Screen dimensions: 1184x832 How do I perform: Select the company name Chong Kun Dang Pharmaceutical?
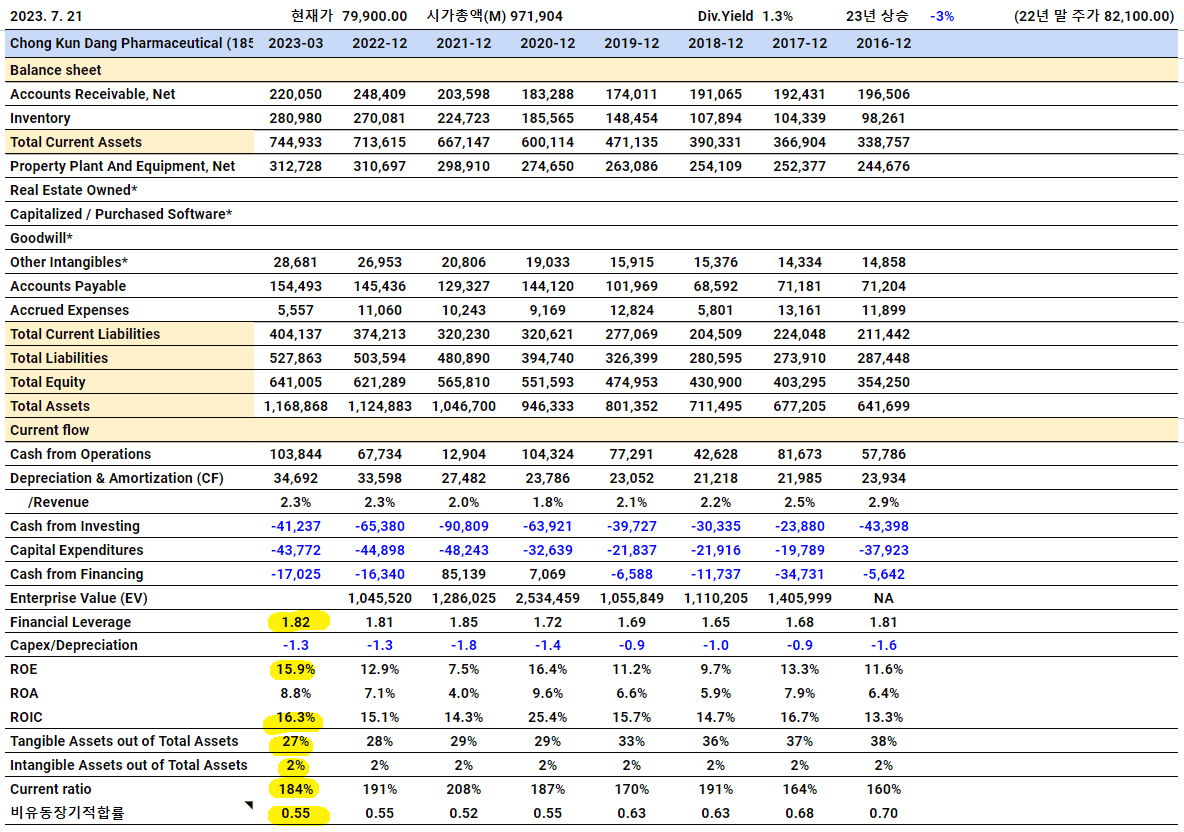(x=131, y=43)
